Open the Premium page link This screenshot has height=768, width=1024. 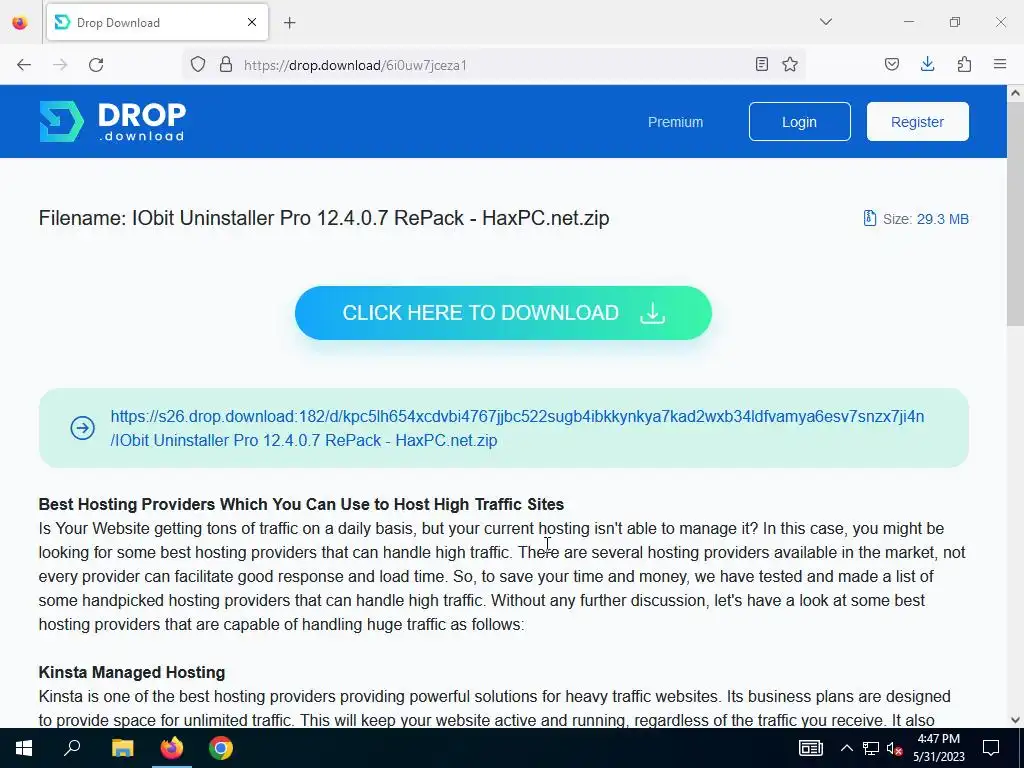click(675, 122)
